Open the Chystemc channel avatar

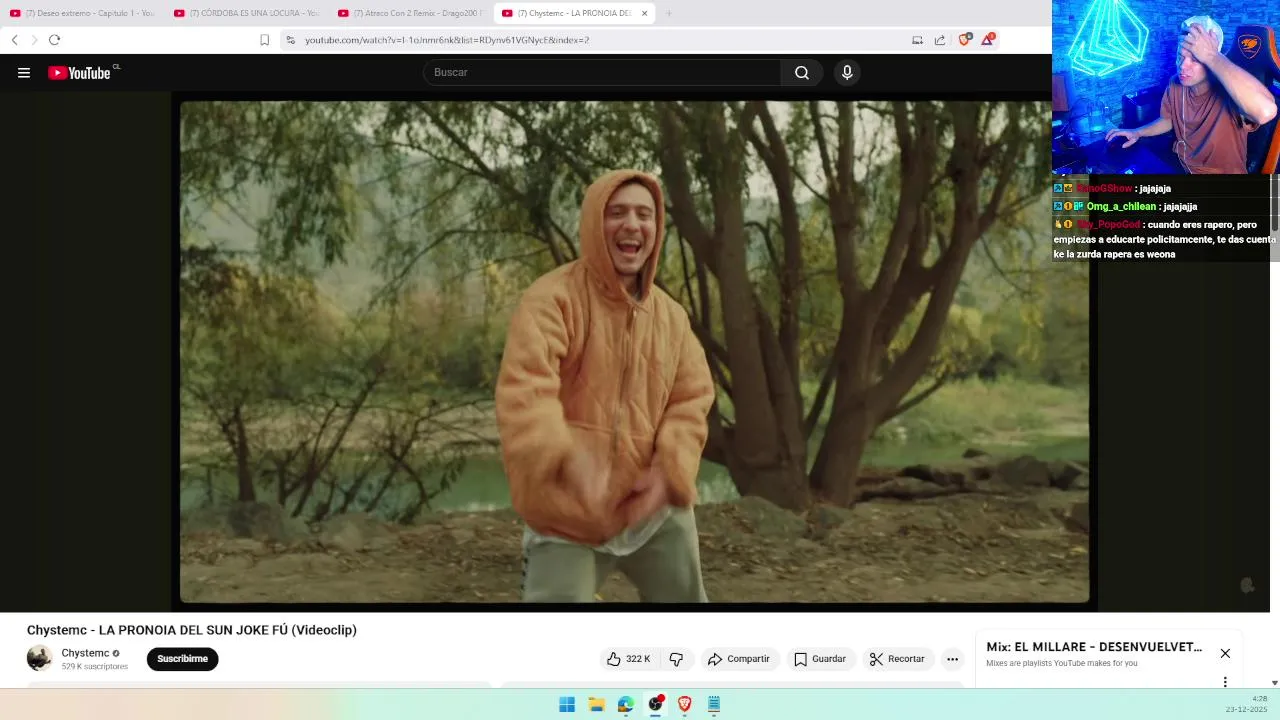pos(39,658)
